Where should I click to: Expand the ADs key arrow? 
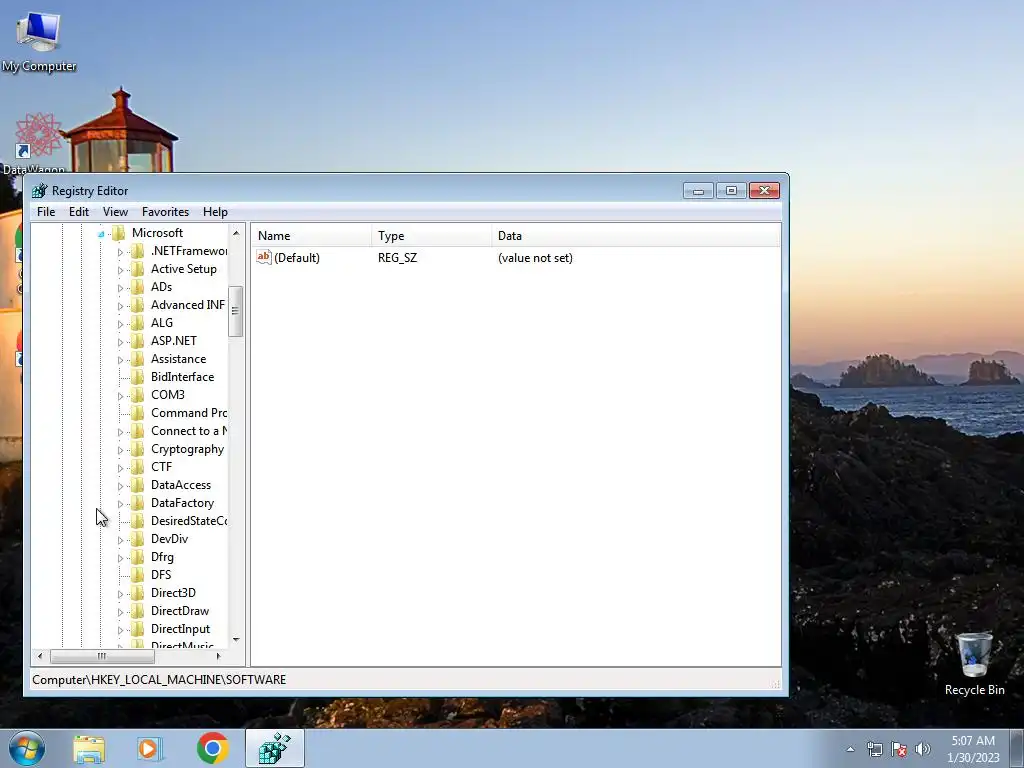[x=120, y=287]
